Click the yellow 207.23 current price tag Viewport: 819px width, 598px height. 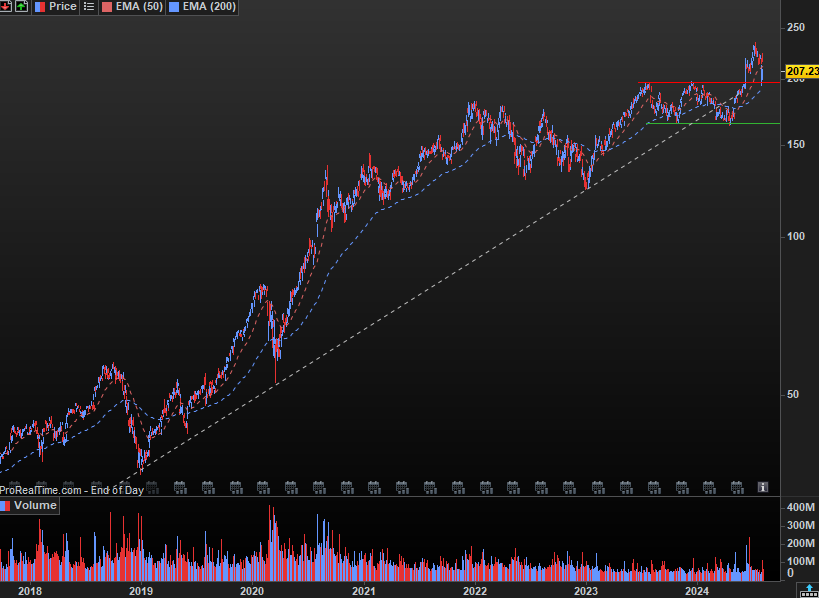[802, 71]
